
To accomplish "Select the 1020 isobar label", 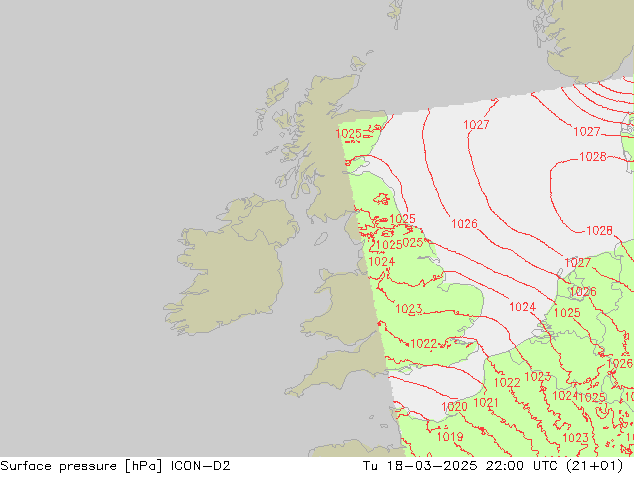I will 454,407.
